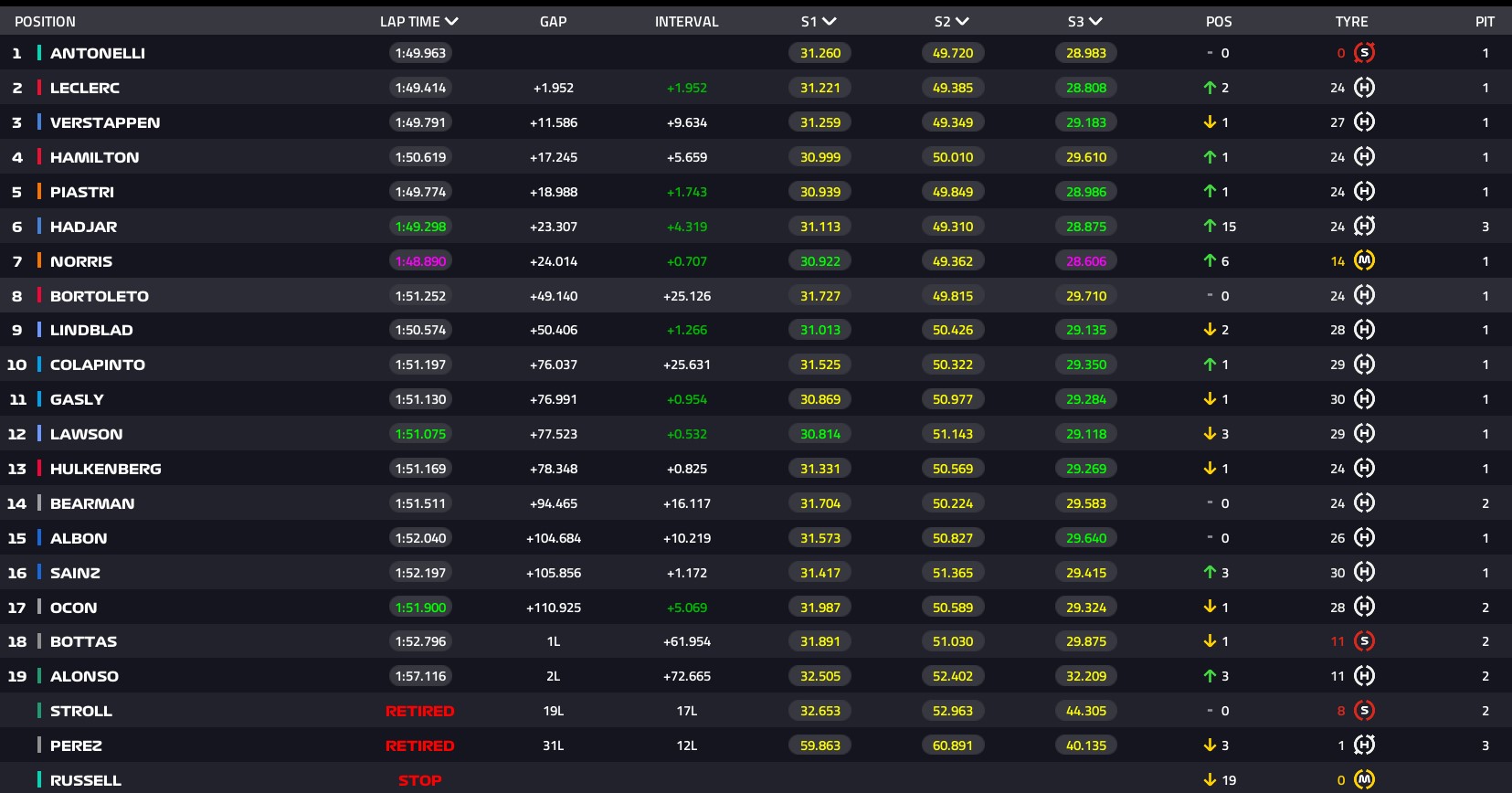Click Norris's purple fastest lap time
1512x793 pixels.
tap(420, 261)
